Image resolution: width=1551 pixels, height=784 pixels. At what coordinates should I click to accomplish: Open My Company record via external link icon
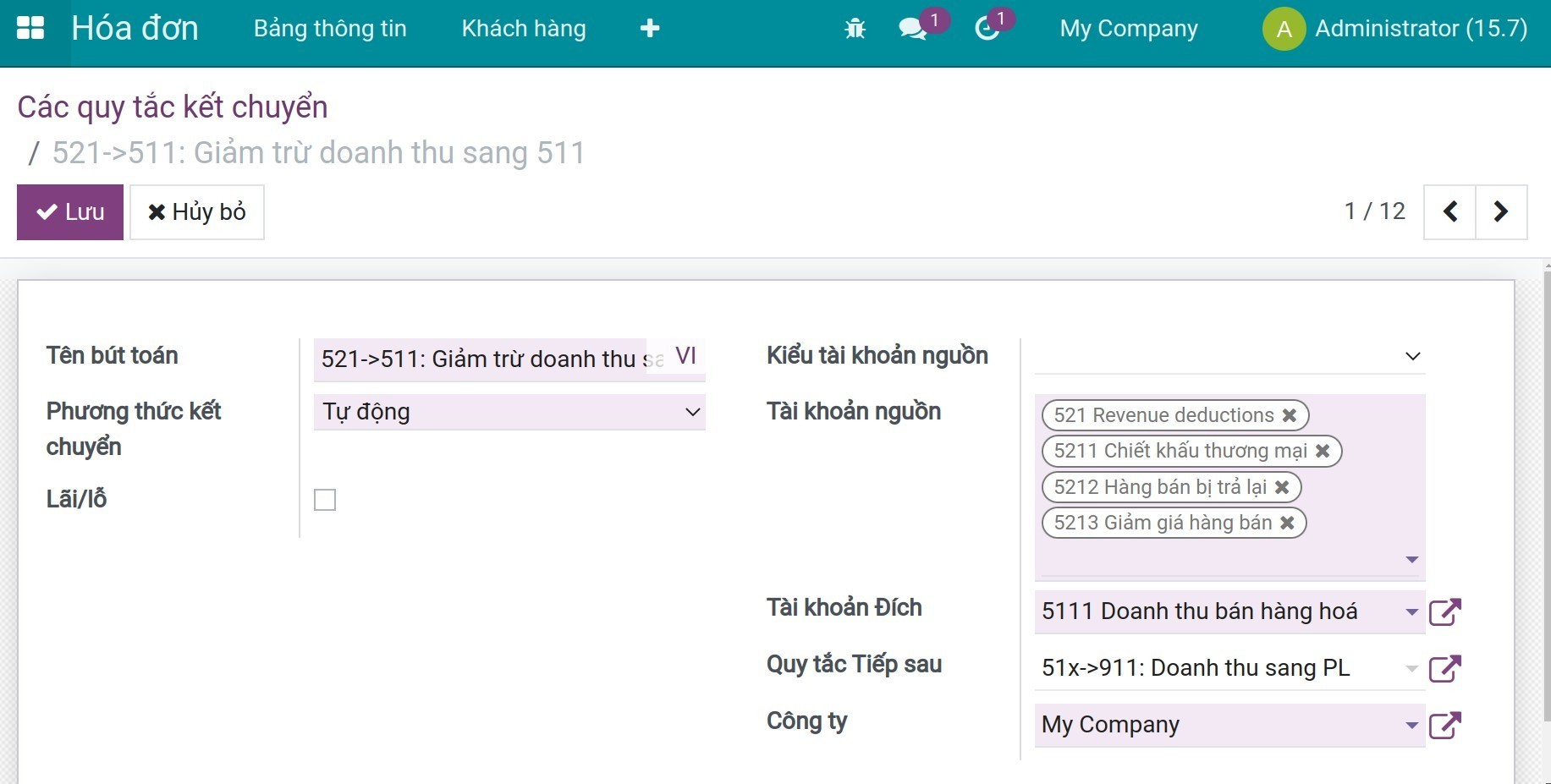[1446, 725]
